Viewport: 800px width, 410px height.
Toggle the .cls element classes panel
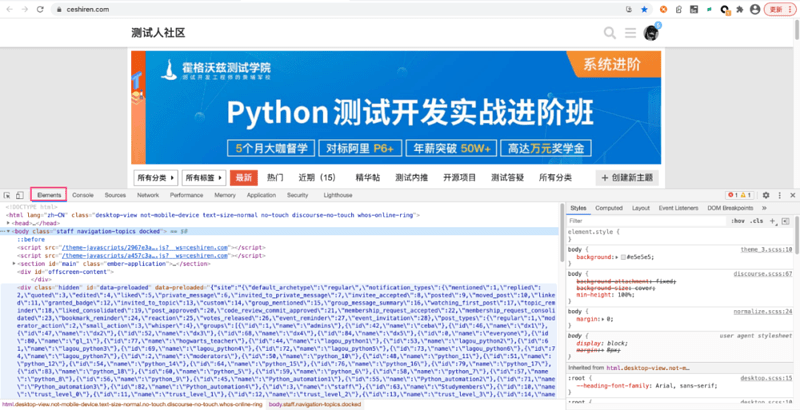click(x=757, y=221)
